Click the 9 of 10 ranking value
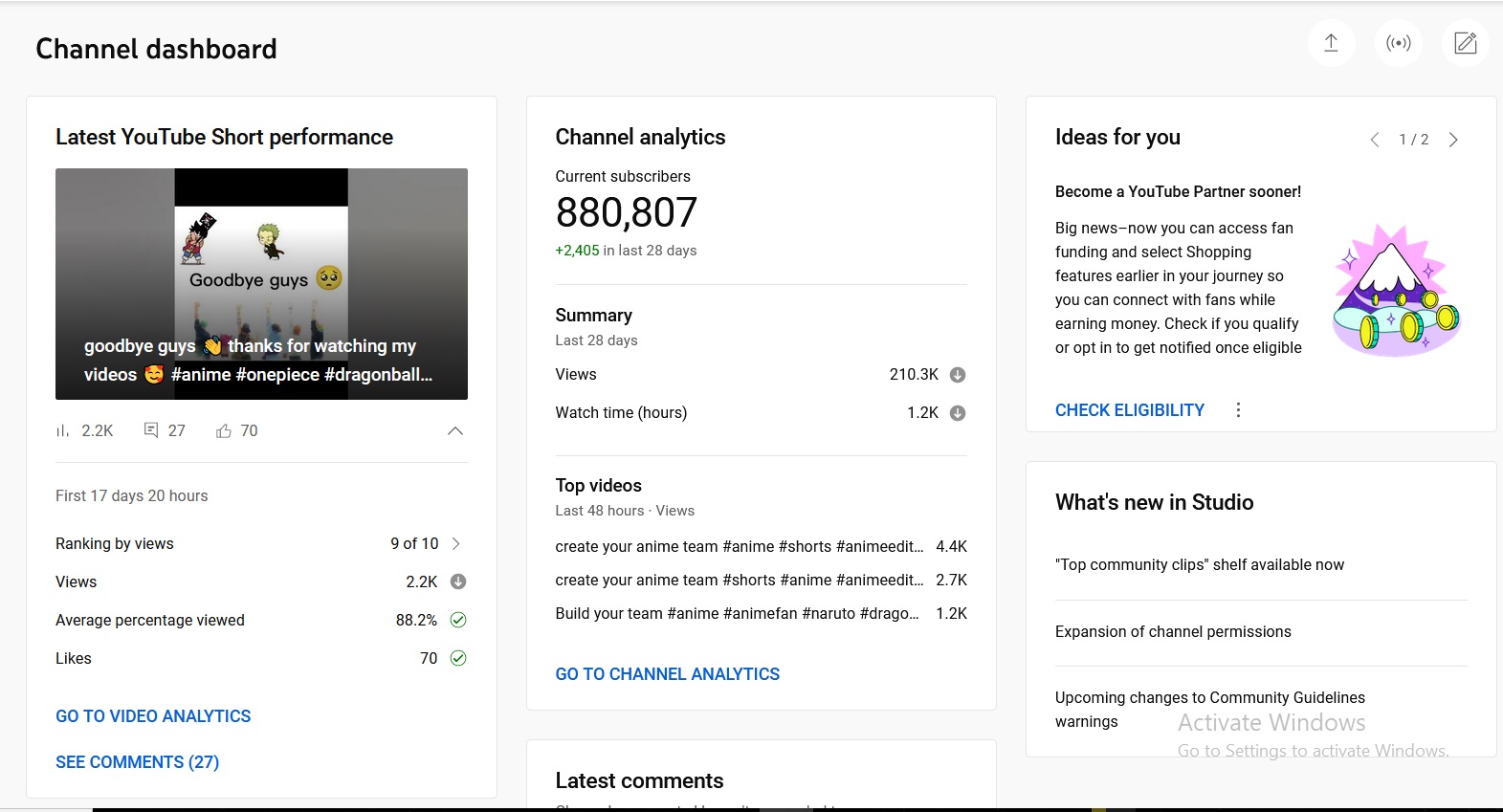 pos(414,544)
